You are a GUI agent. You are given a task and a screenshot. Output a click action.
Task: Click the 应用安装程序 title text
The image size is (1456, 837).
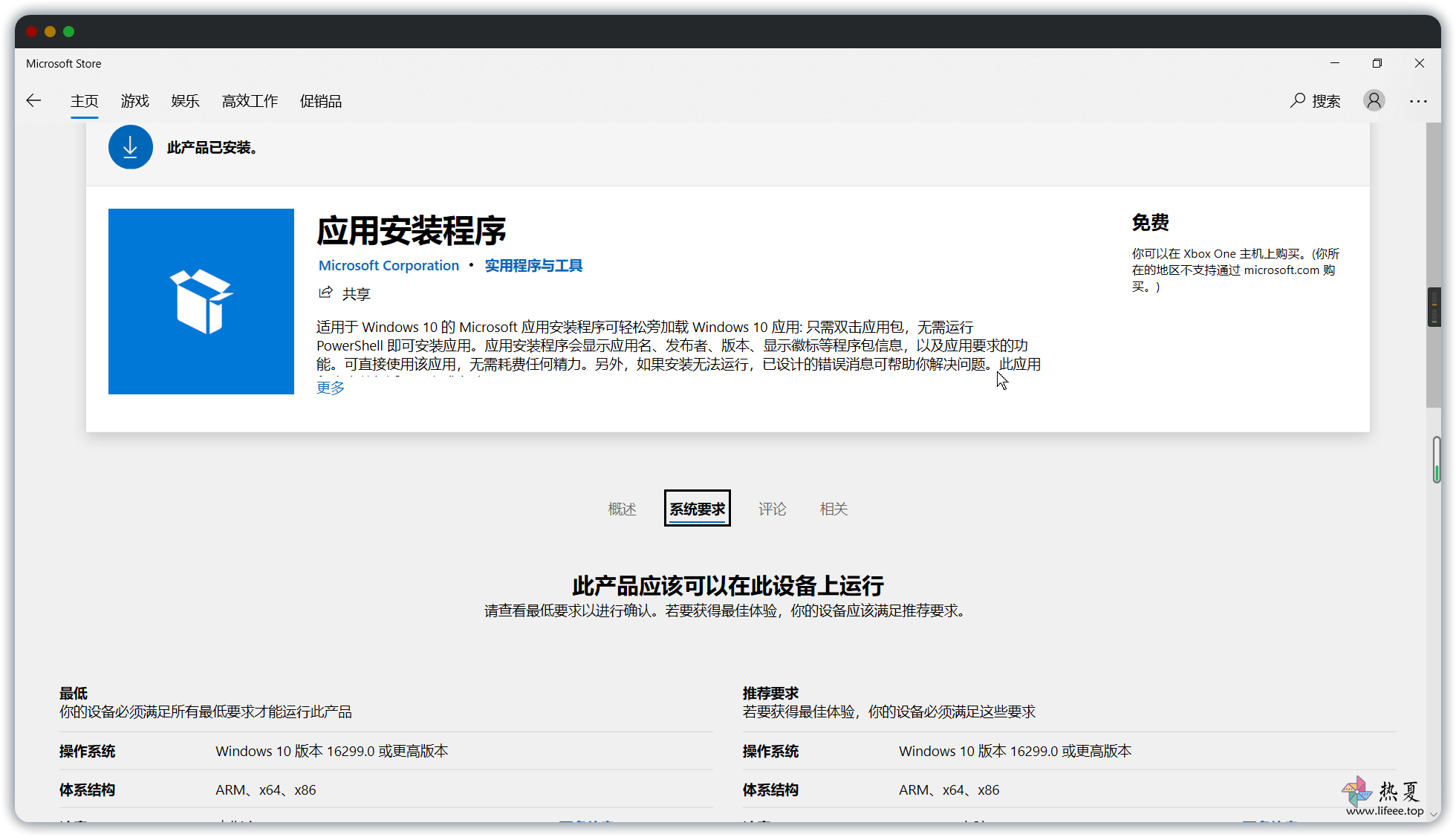point(412,231)
